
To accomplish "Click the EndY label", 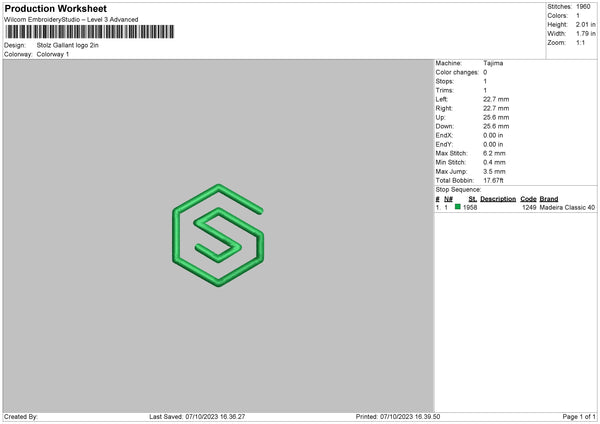I will click(444, 144).
